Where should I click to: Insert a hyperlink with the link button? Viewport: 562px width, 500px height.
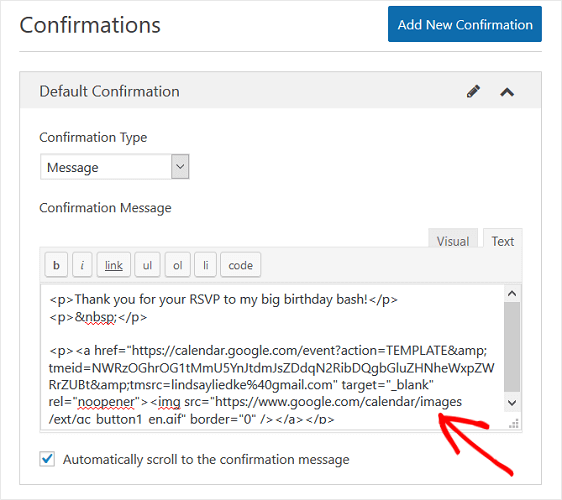[114, 265]
